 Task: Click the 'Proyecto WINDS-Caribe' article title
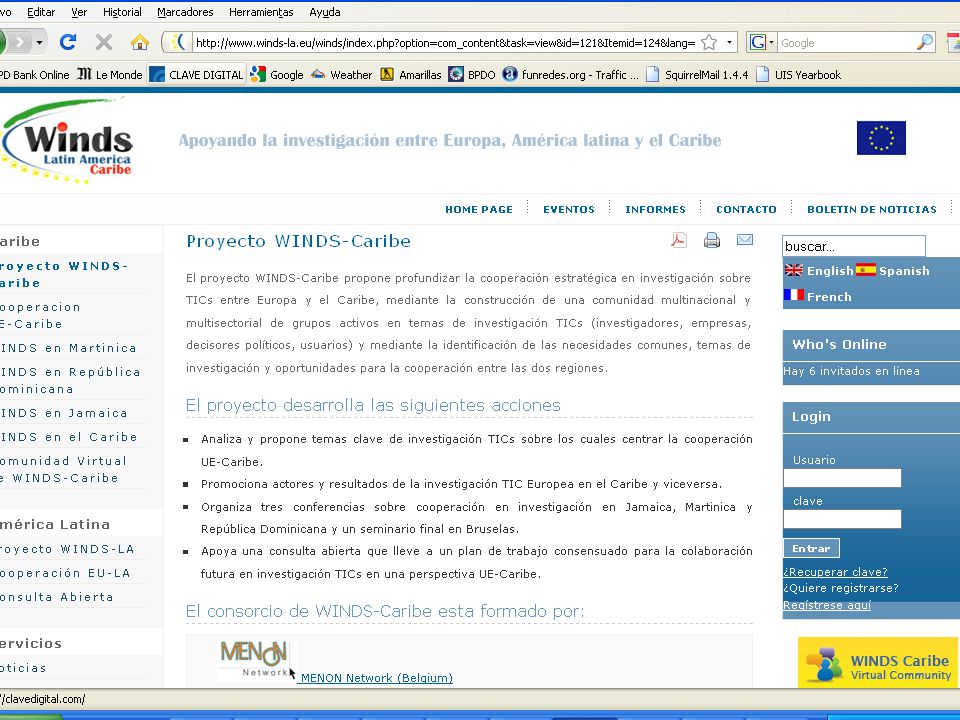(298, 241)
